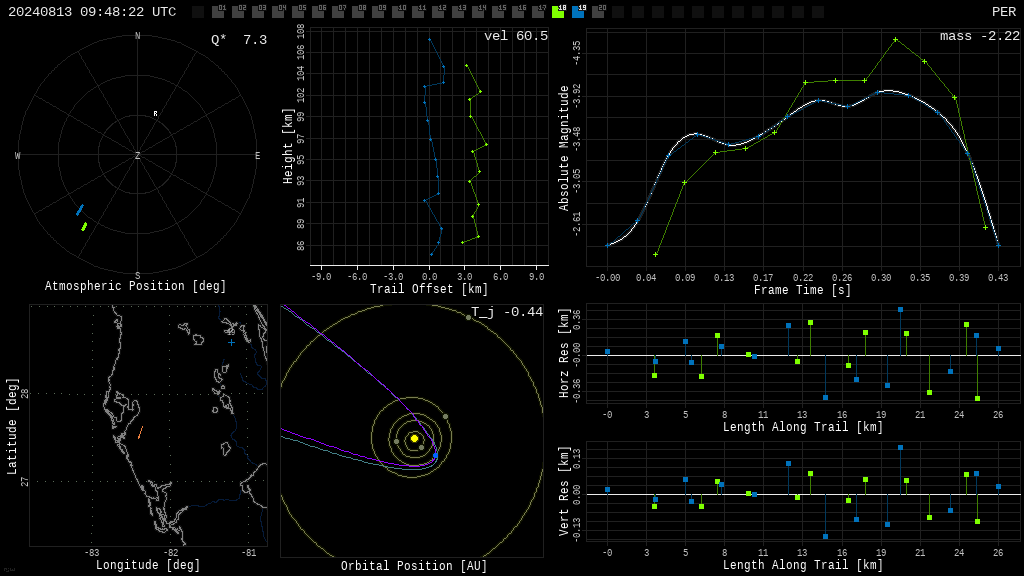Click the orange ground track on map
Screen dimensions: 1024x576
(x=140, y=432)
